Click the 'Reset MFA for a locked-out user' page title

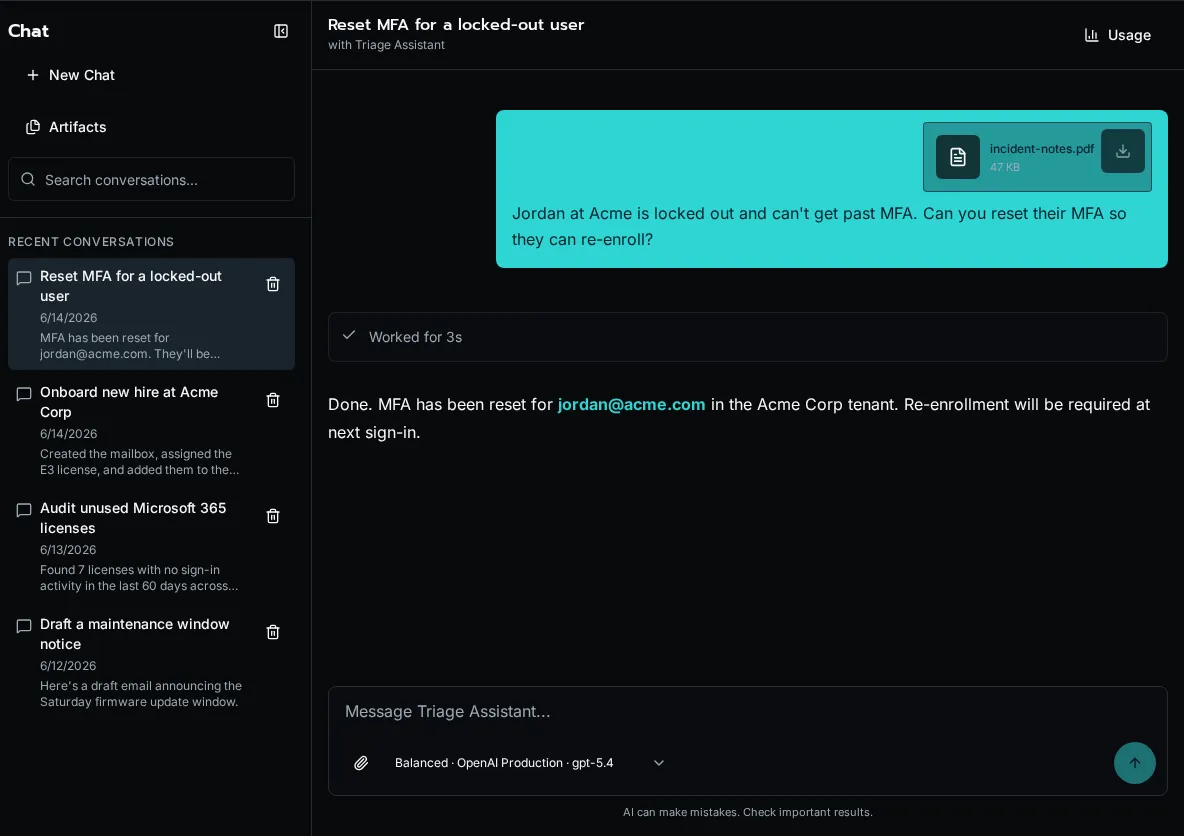(455, 24)
